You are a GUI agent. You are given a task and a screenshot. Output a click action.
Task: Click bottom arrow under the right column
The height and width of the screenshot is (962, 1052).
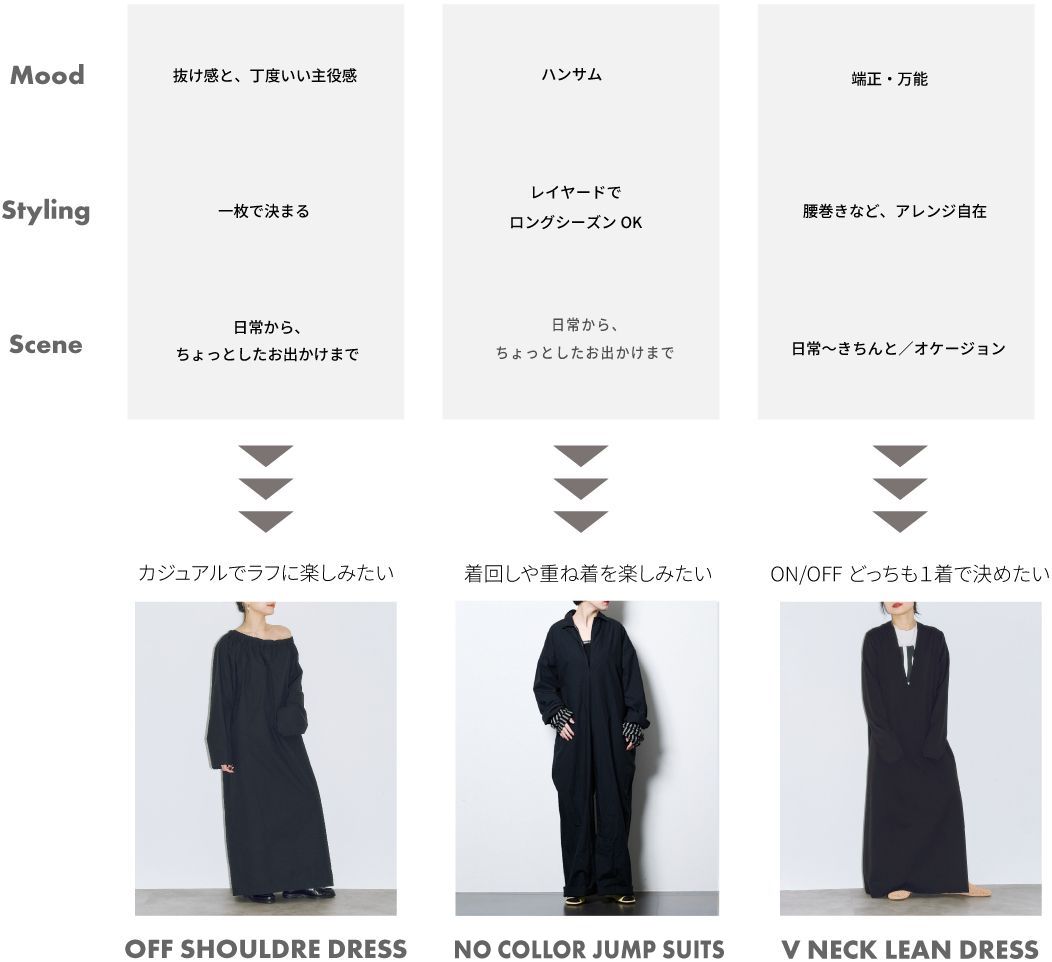click(900, 521)
